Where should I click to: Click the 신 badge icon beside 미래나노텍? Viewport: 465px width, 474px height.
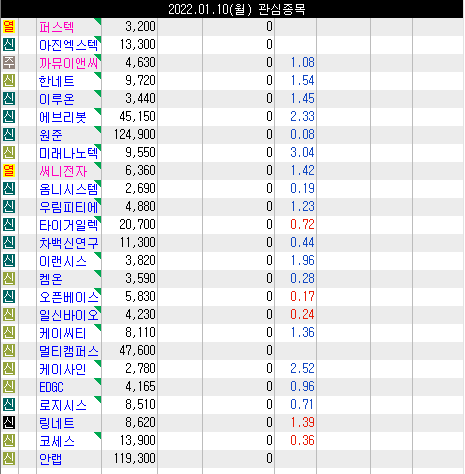(9, 153)
